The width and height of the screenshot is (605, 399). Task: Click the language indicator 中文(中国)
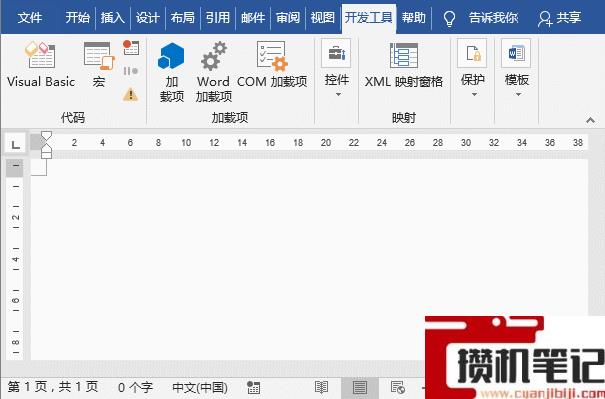coord(200,387)
